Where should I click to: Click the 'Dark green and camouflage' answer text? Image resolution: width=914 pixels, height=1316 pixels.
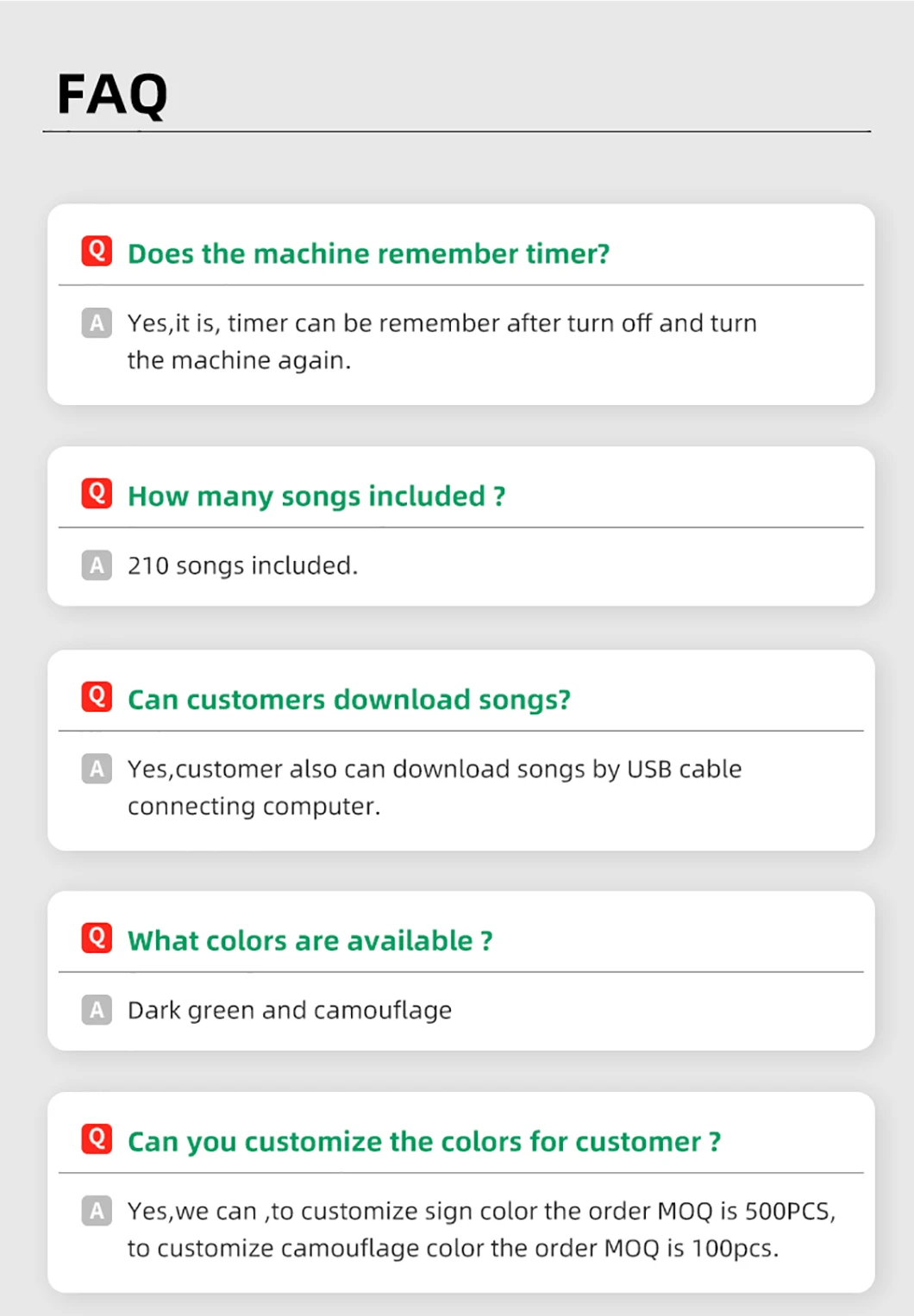tap(290, 1010)
